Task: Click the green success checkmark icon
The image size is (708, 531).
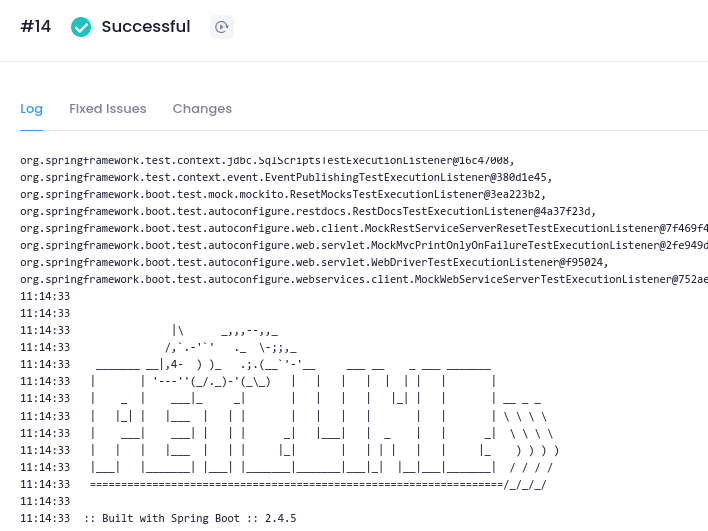Action: pyautogui.click(x=81, y=27)
